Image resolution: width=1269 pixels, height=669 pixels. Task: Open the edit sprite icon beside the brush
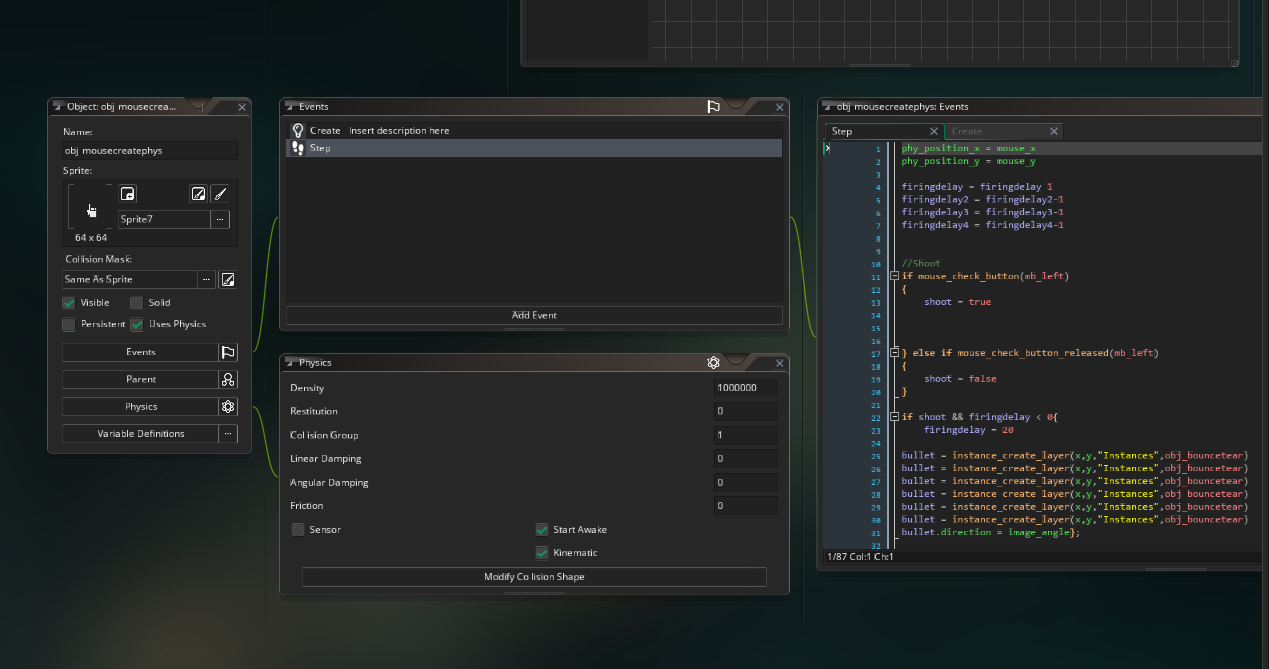click(x=199, y=194)
